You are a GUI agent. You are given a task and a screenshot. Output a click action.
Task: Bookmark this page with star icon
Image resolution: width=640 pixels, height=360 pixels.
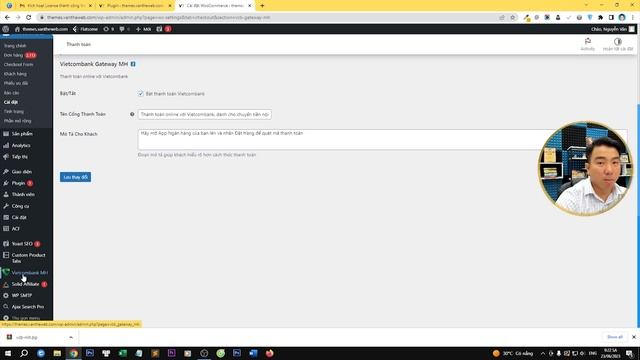coord(513,18)
